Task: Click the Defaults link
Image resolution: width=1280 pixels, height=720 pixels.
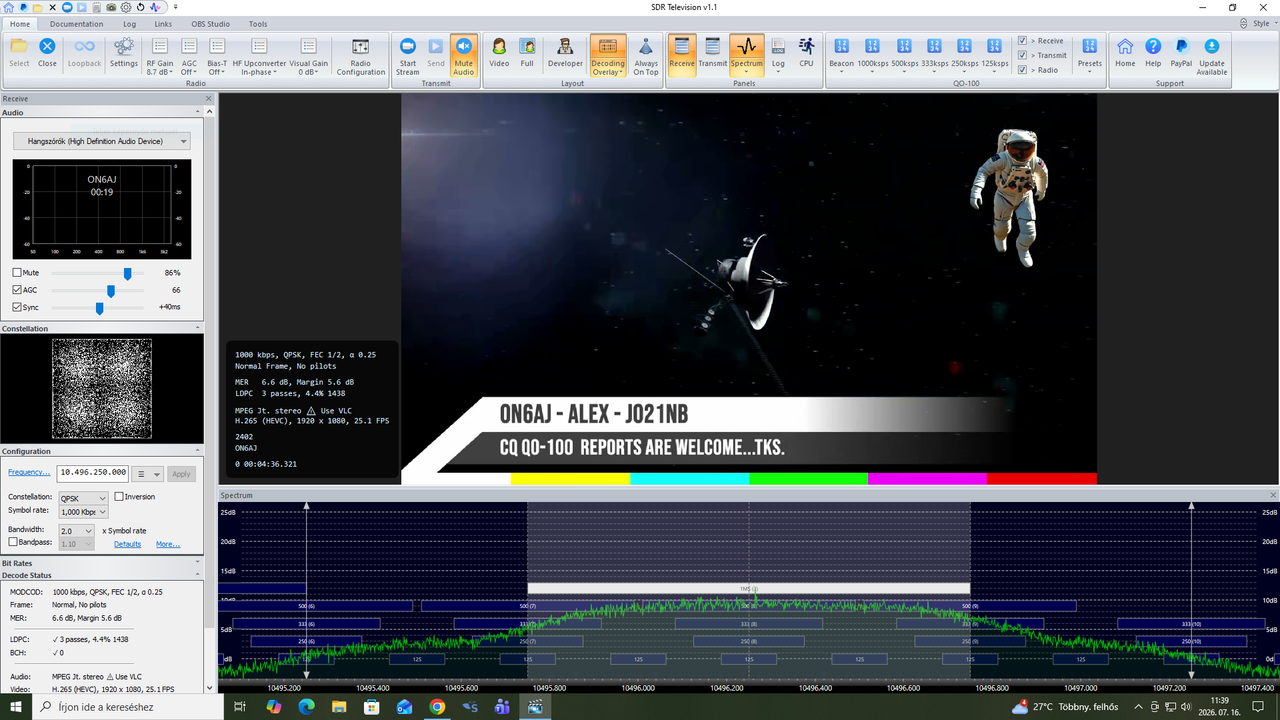Action: point(128,544)
